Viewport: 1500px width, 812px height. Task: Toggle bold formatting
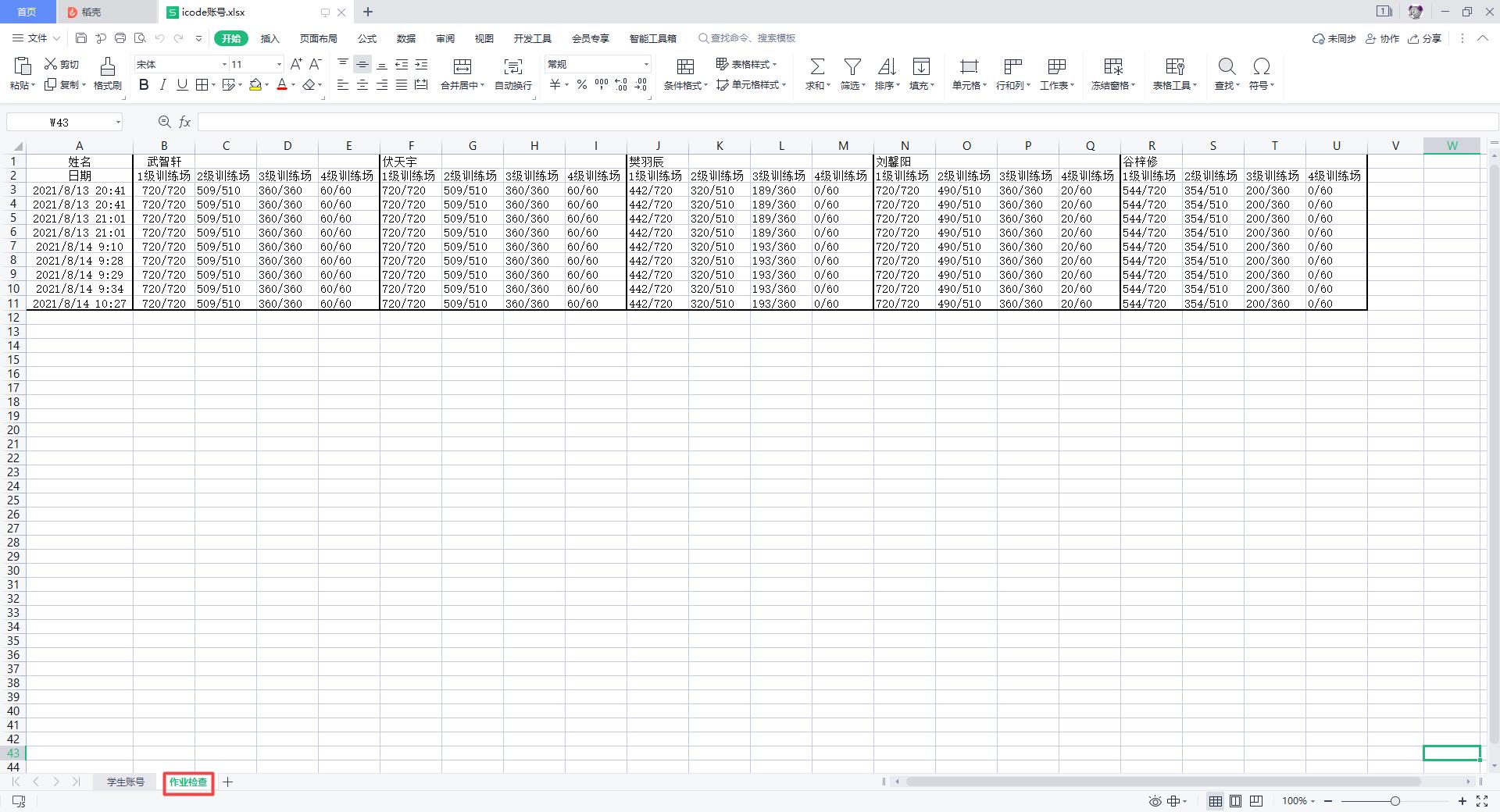[x=144, y=85]
